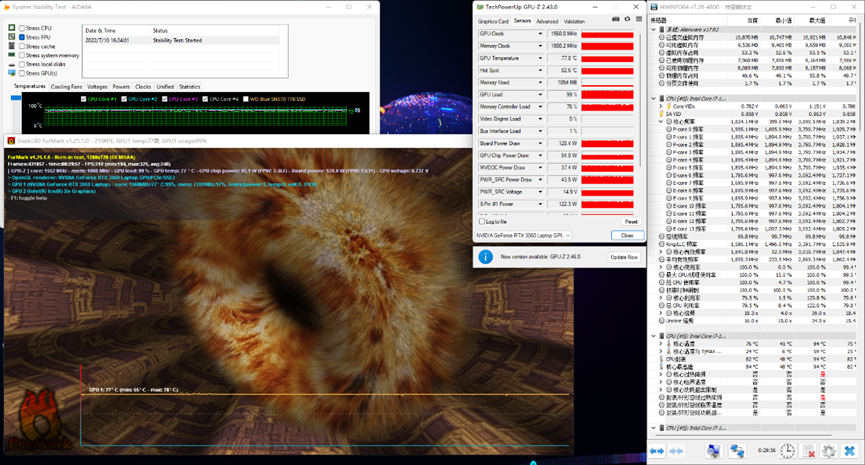Toggle the Log to file checkbox
The width and height of the screenshot is (865, 465).
click(x=481, y=221)
